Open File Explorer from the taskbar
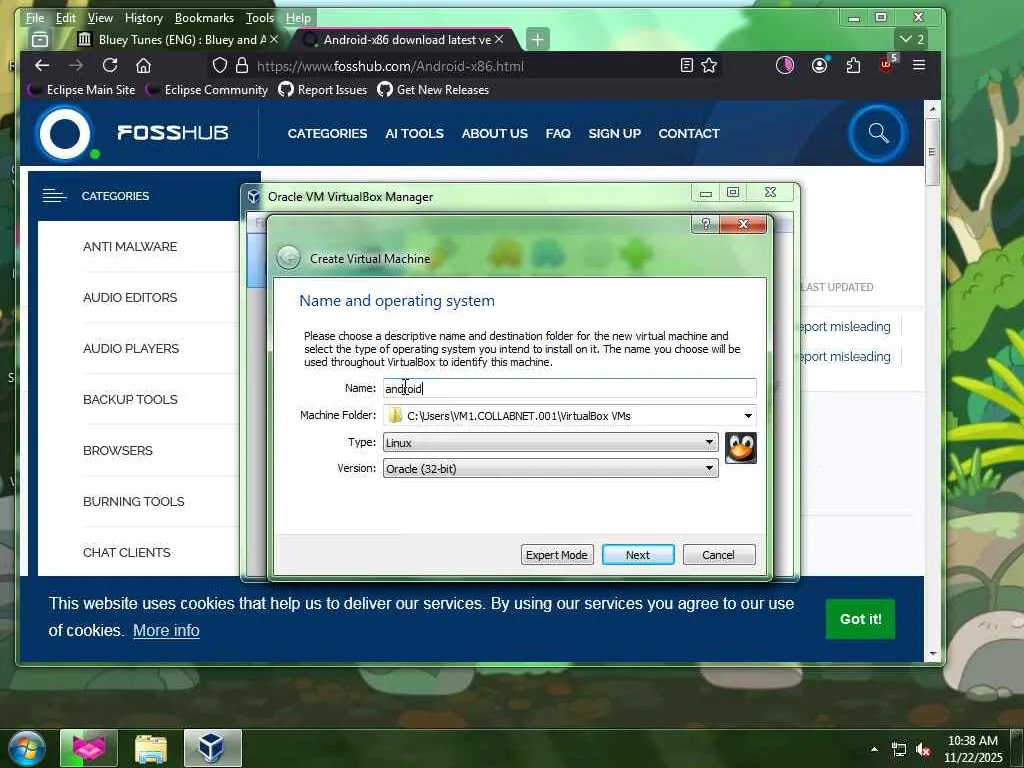The height and width of the screenshot is (768, 1024). (x=151, y=748)
